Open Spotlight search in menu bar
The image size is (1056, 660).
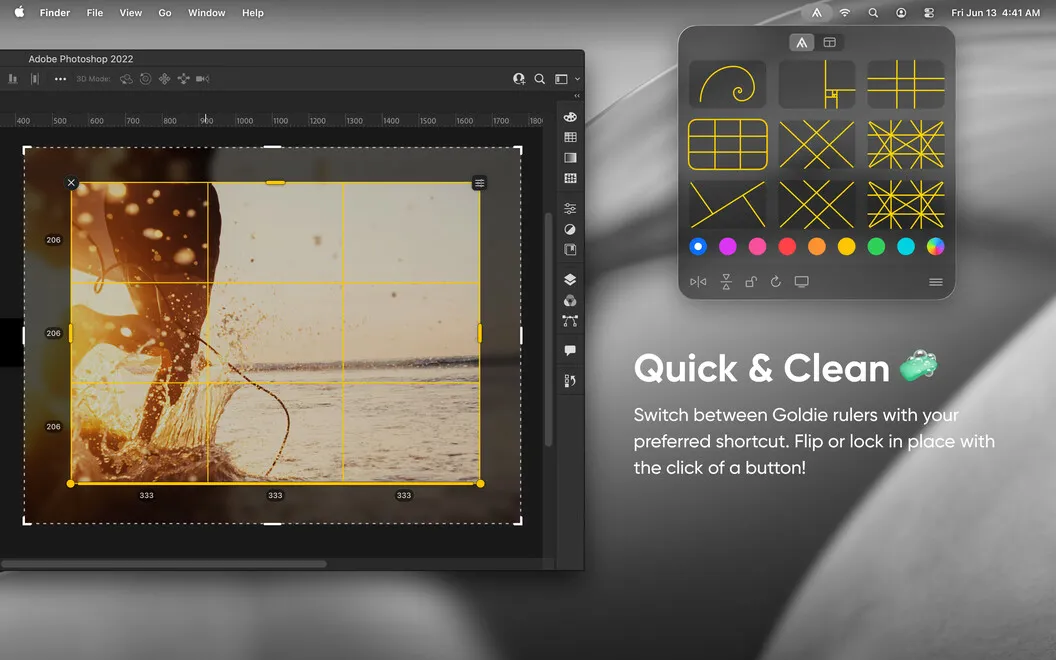pos(873,13)
